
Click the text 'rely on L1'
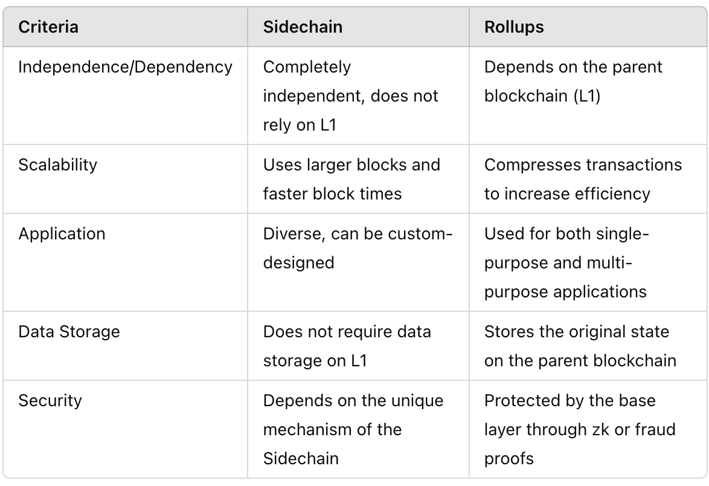point(299,125)
